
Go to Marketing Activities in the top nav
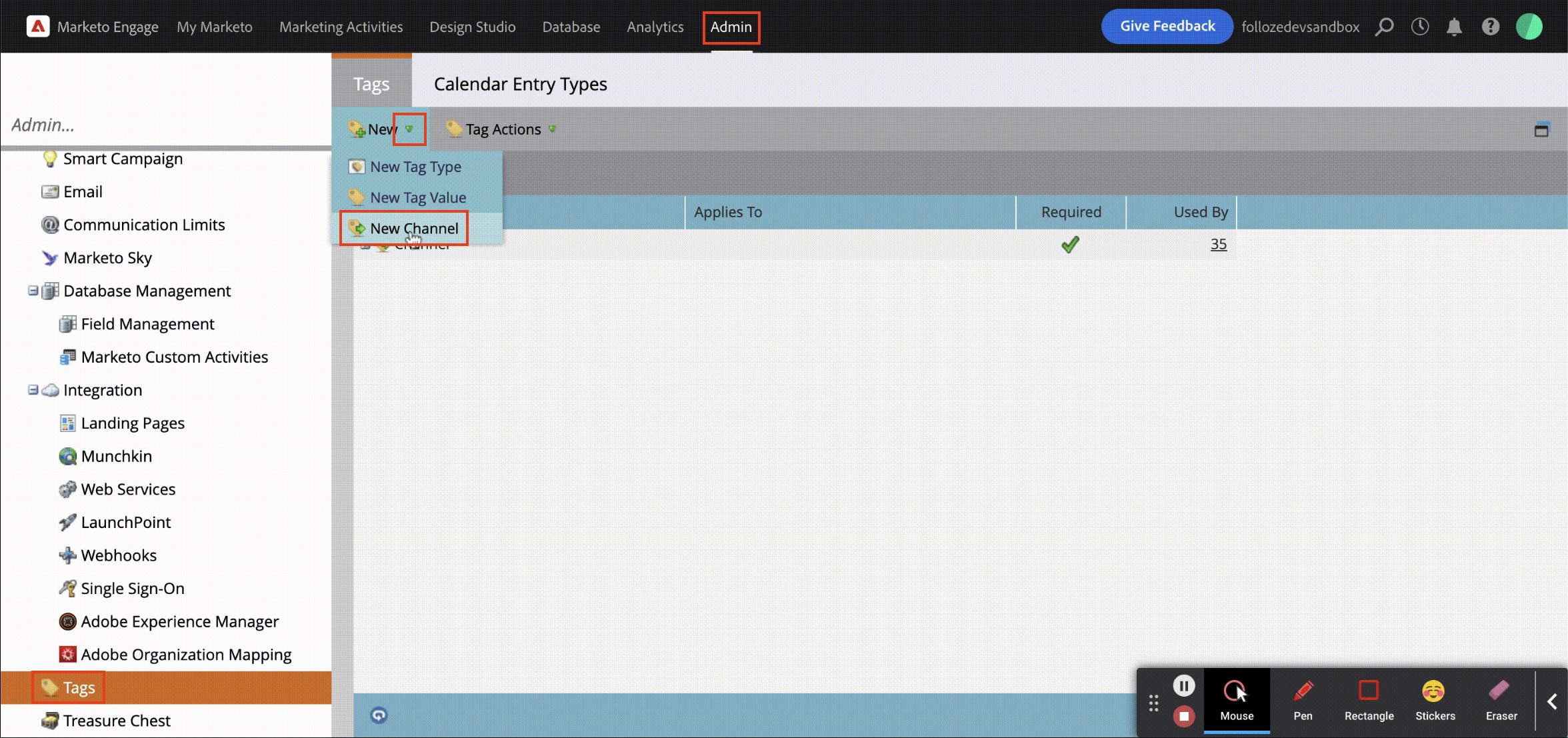341,27
